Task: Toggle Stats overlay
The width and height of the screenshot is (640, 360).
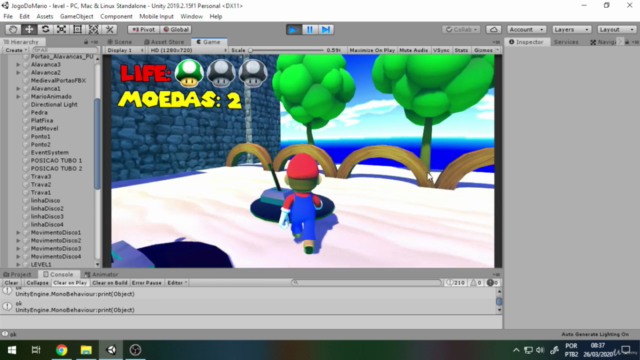Action: point(461,50)
